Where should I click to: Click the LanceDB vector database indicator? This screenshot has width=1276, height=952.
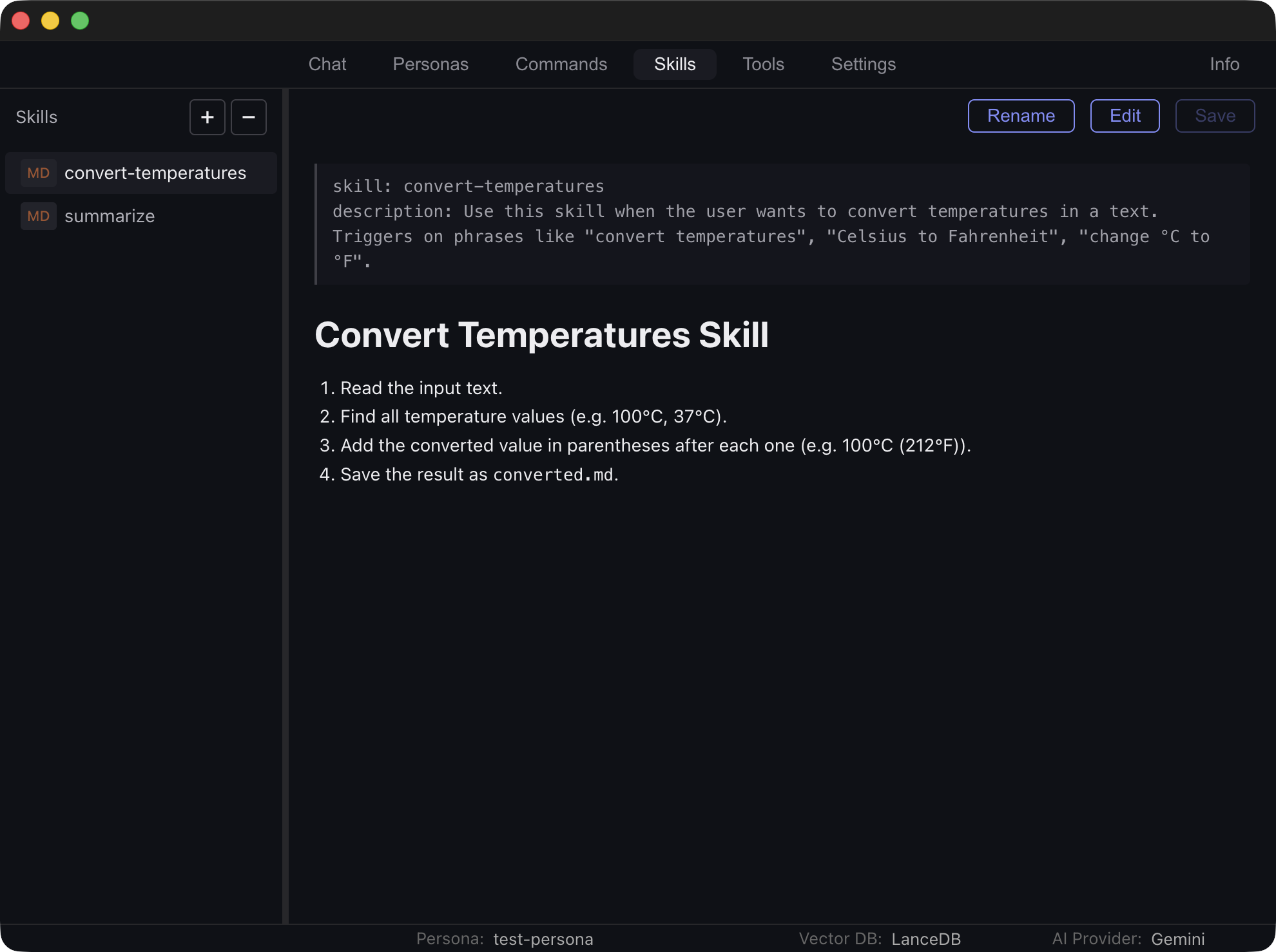pyautogui.click(x=926, y=938)
